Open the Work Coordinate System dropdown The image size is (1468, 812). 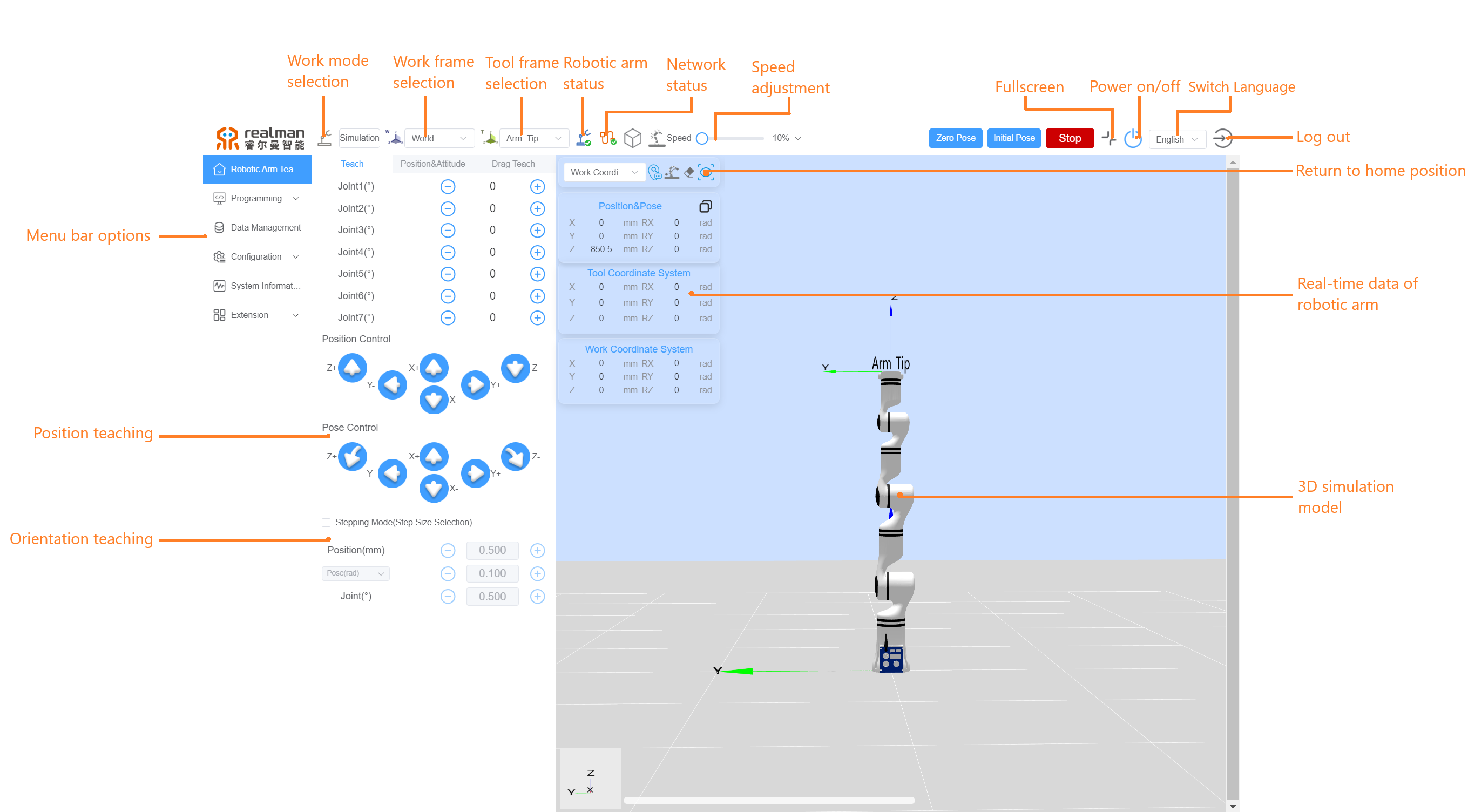click(601, 173)
